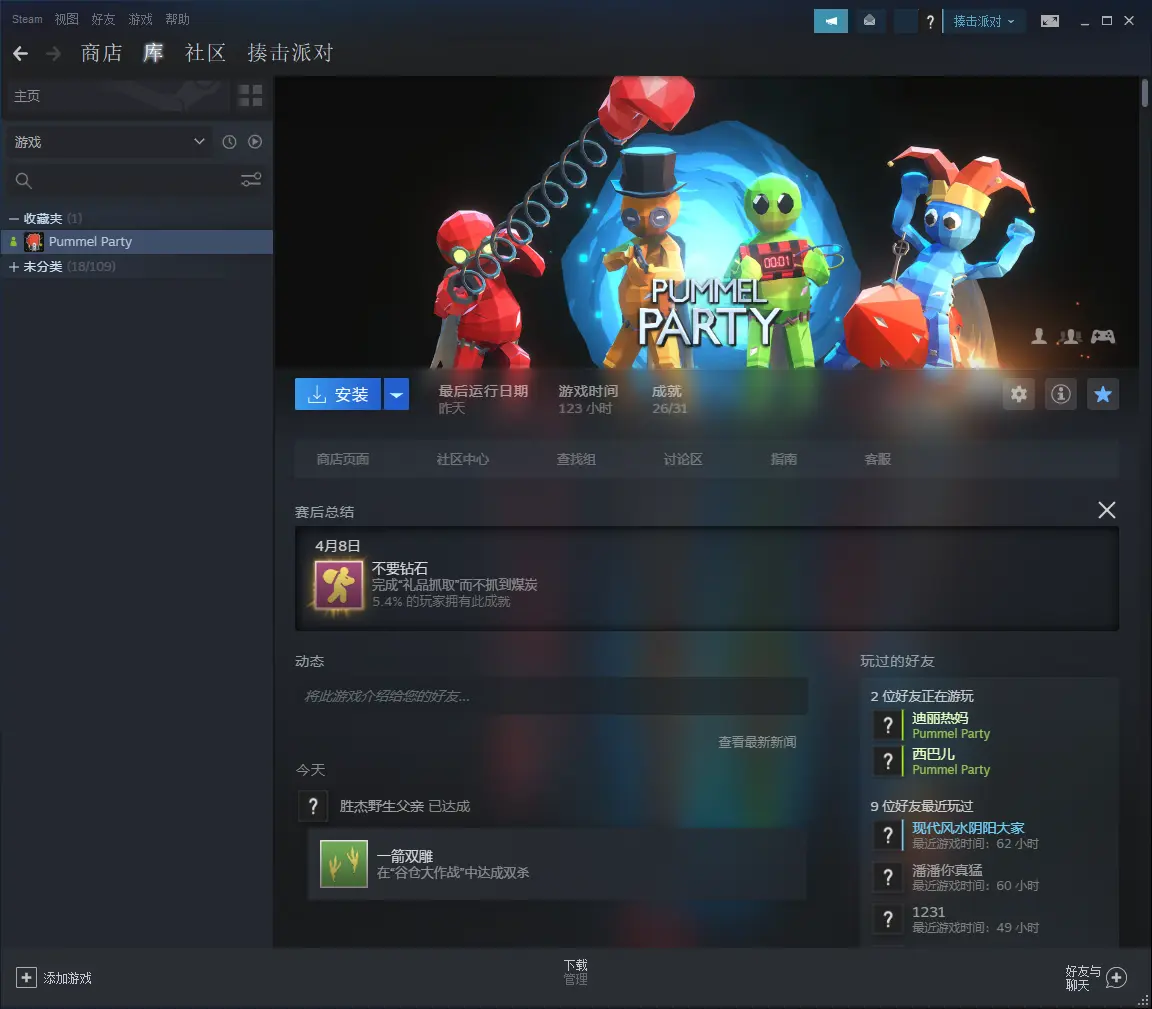Image resolution: width=1152 pixels, height=1009 pixels.
Task: Click the add game plus icon
Action: click(26, 977)
